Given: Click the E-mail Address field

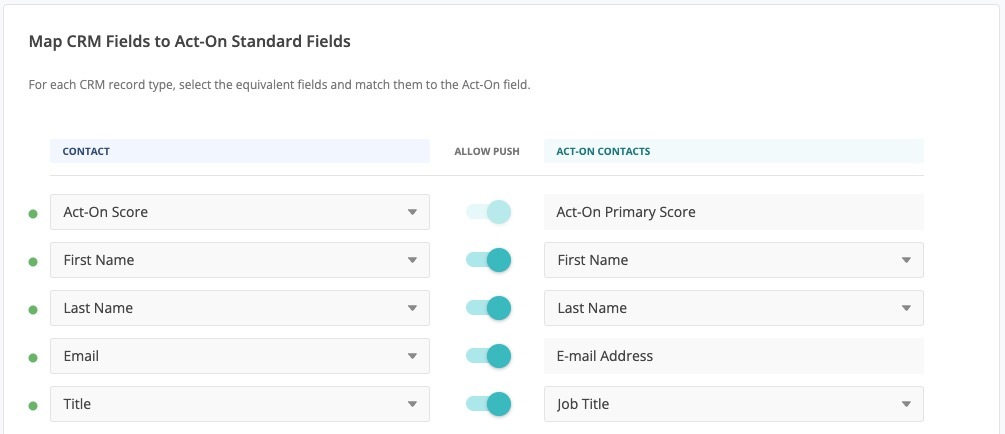Looking at the screenshot, I should pyautogui.click(x=734, y=356).
